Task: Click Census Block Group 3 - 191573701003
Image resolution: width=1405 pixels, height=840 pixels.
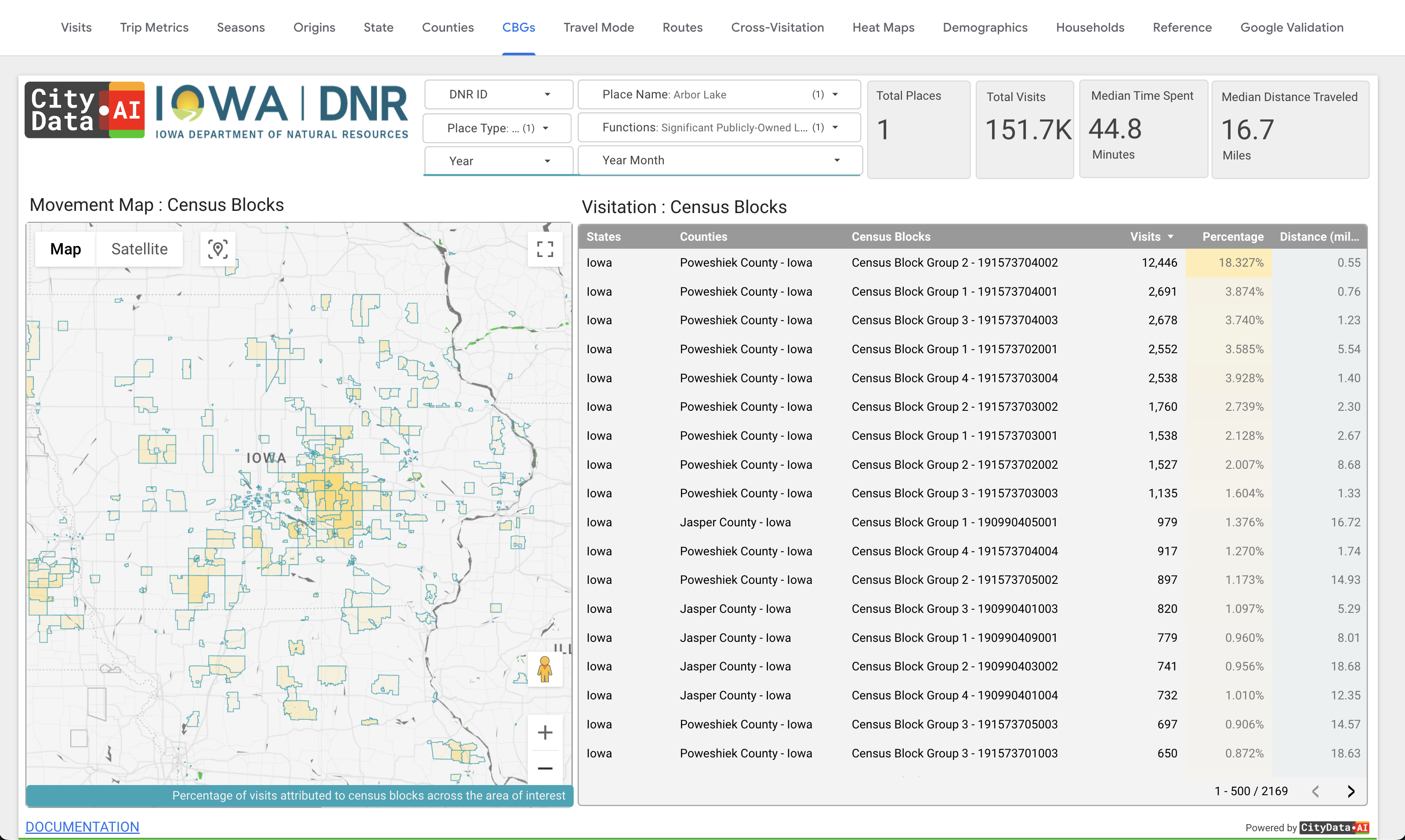Action: pyautogui.click(x=954, y=753)
